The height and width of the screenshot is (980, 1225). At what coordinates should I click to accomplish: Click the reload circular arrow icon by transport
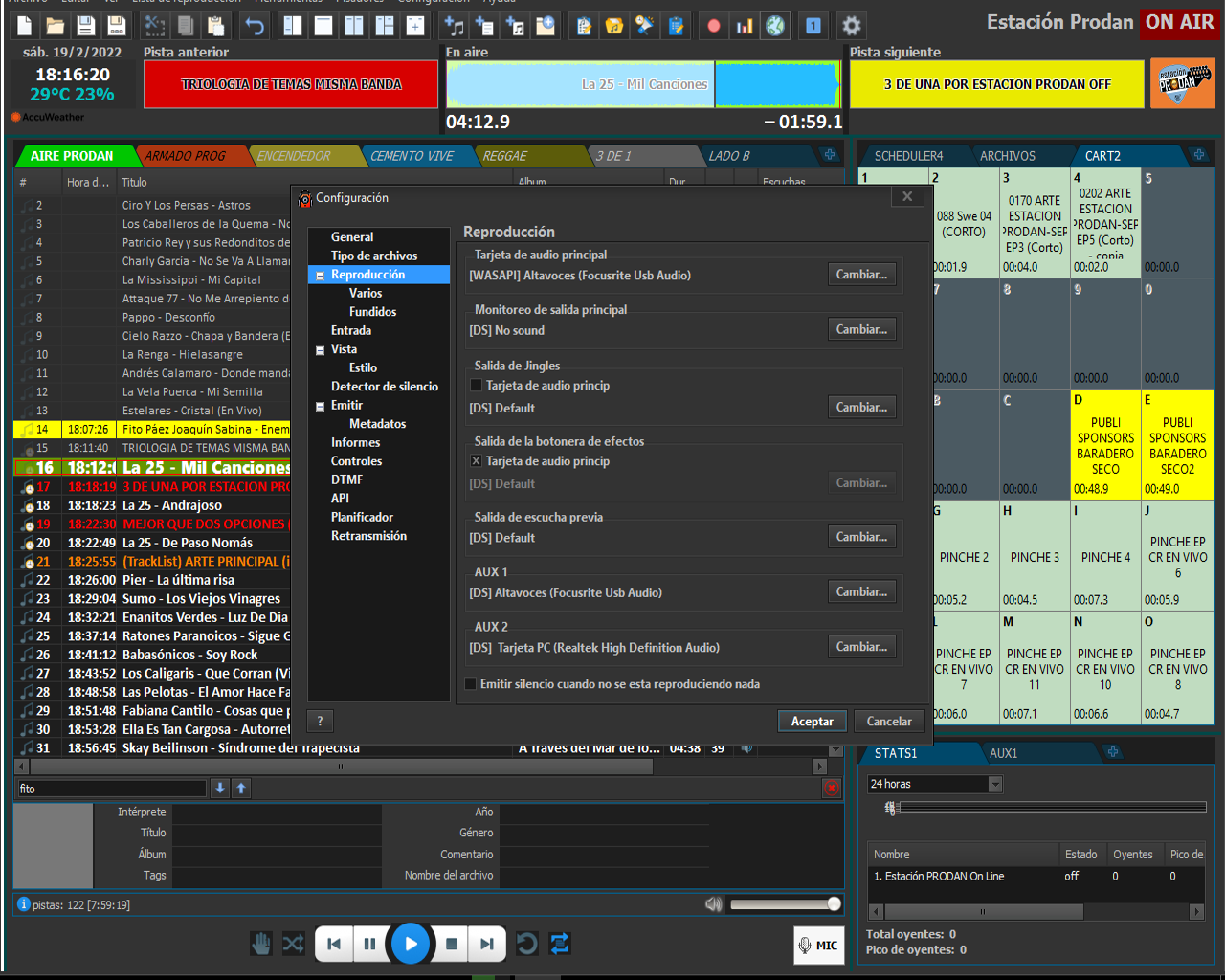pyautogui.click(x=526, y=944)
